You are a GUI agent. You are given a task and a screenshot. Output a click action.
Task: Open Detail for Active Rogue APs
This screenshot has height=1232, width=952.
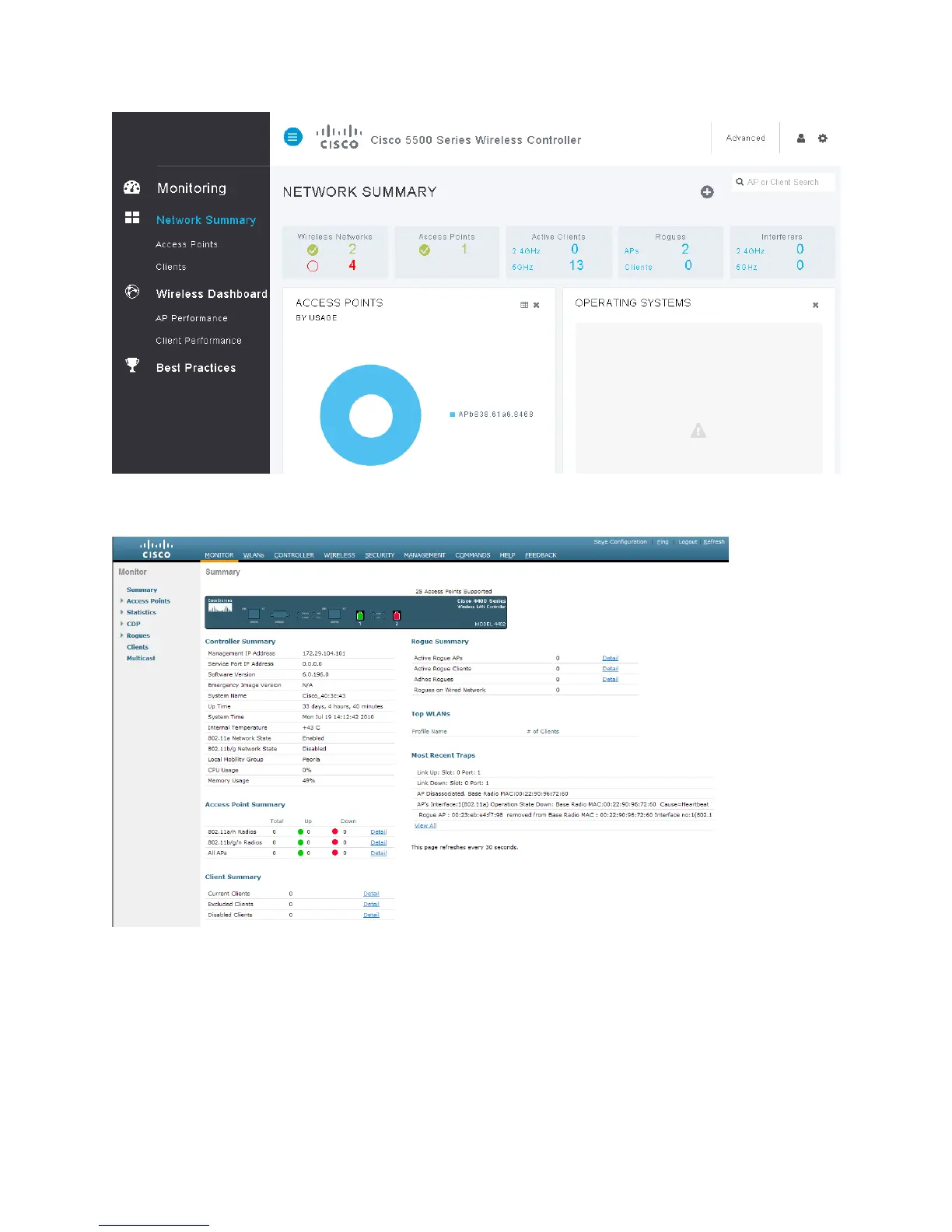coord(611,659)
